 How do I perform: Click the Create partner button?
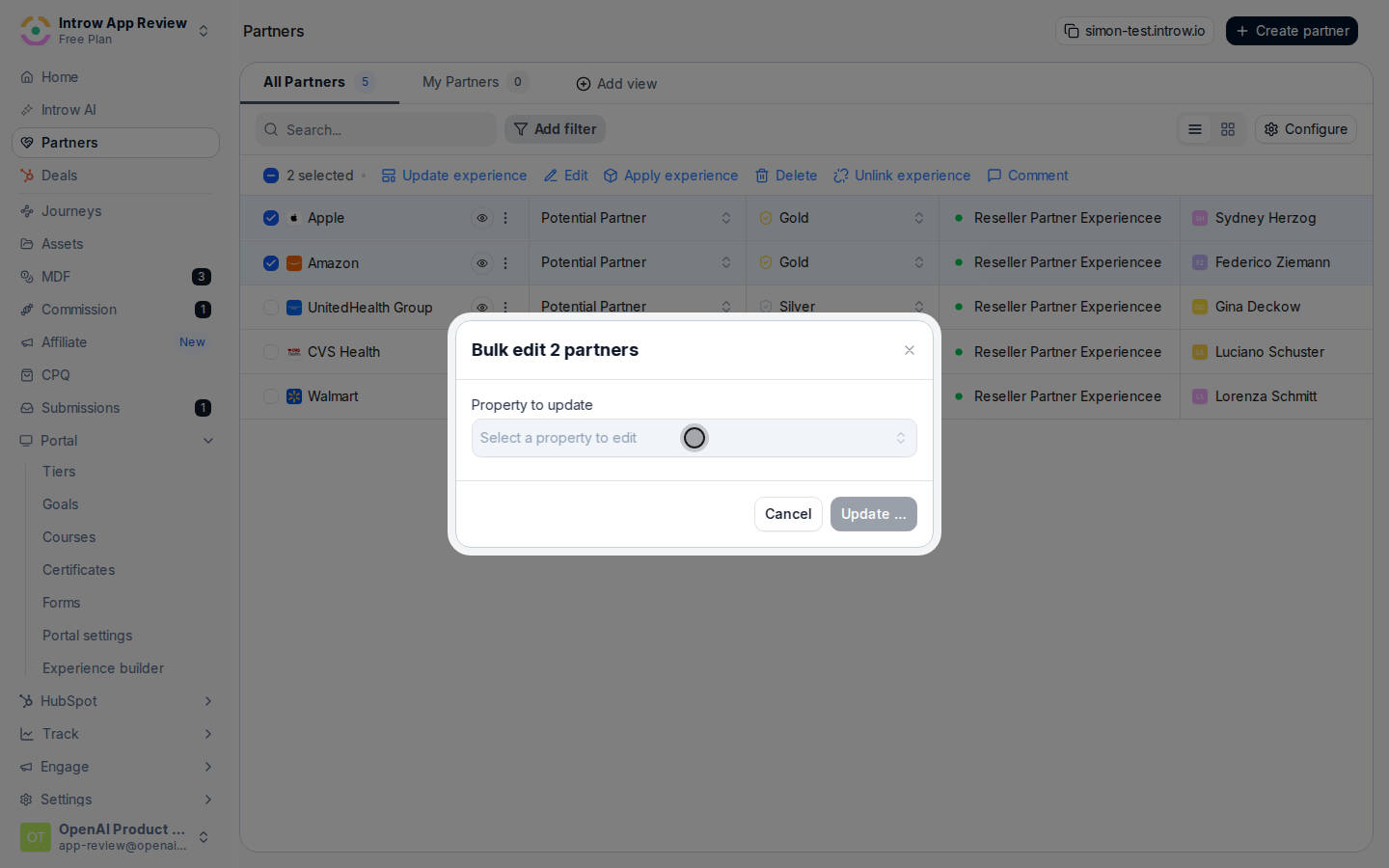1292,31
